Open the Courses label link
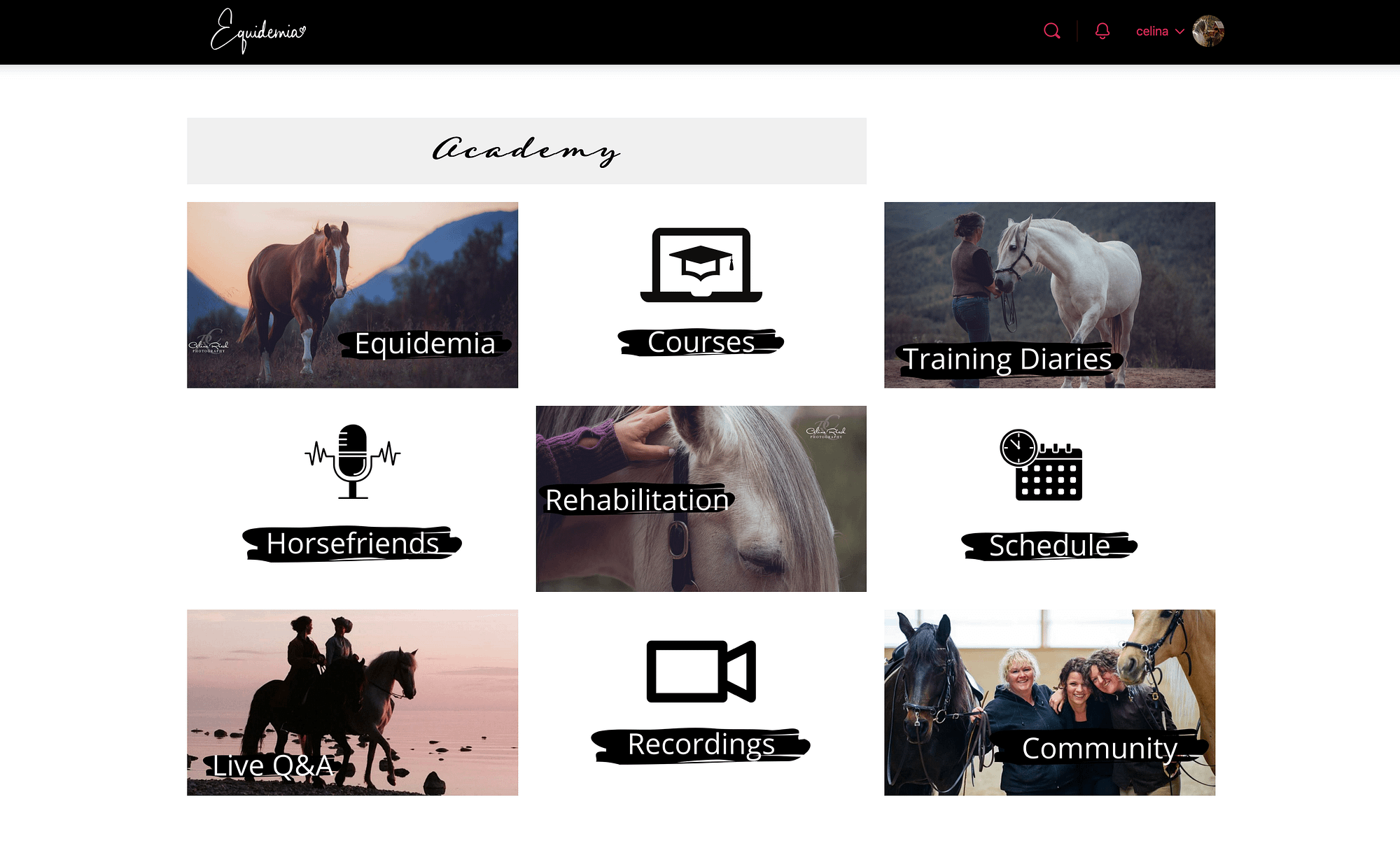The height and width of the screenshot is (848, 1400). 701,342
